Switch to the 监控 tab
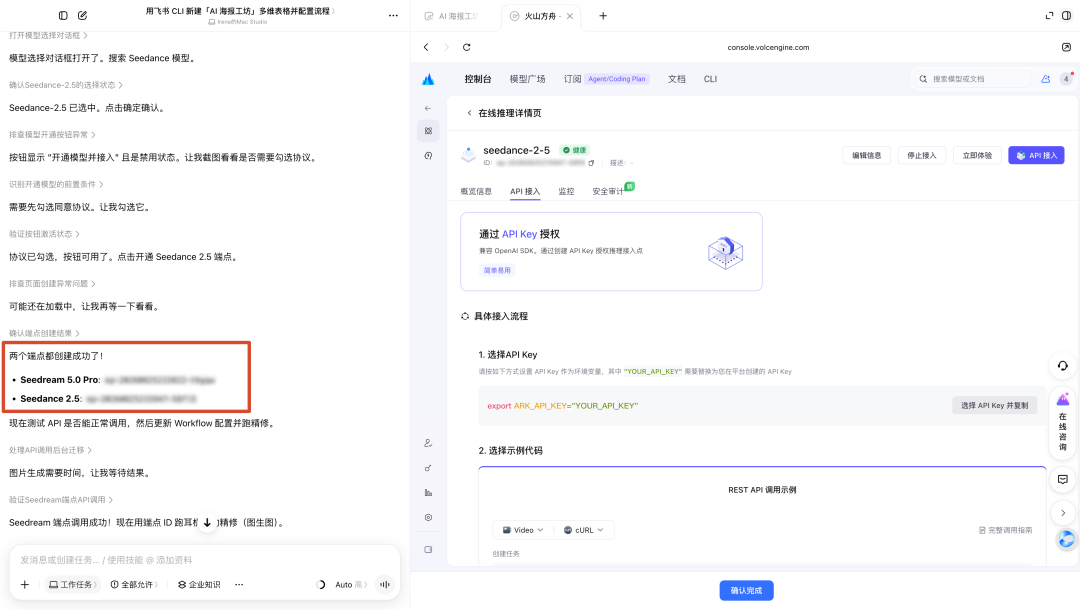1080x610 pixels. (x=566, y=191)
